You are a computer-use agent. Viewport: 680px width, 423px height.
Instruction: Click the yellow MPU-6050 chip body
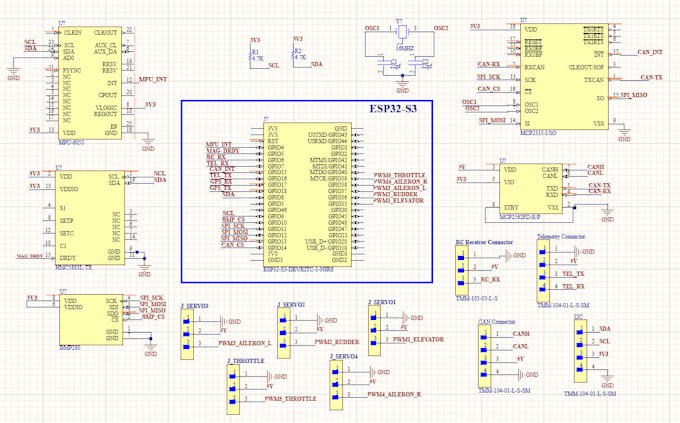[90, 83]
